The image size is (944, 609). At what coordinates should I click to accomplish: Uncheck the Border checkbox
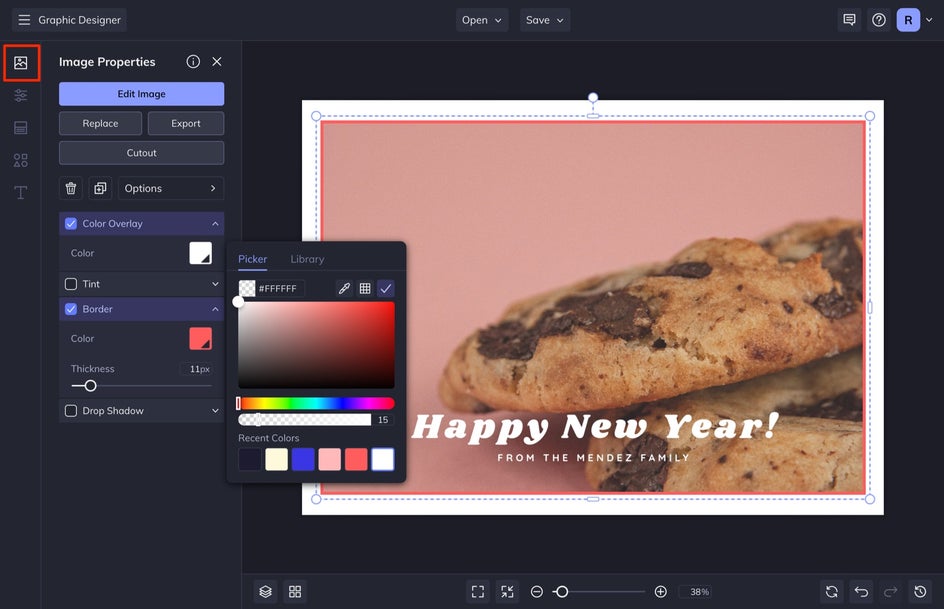pos(71,309)
